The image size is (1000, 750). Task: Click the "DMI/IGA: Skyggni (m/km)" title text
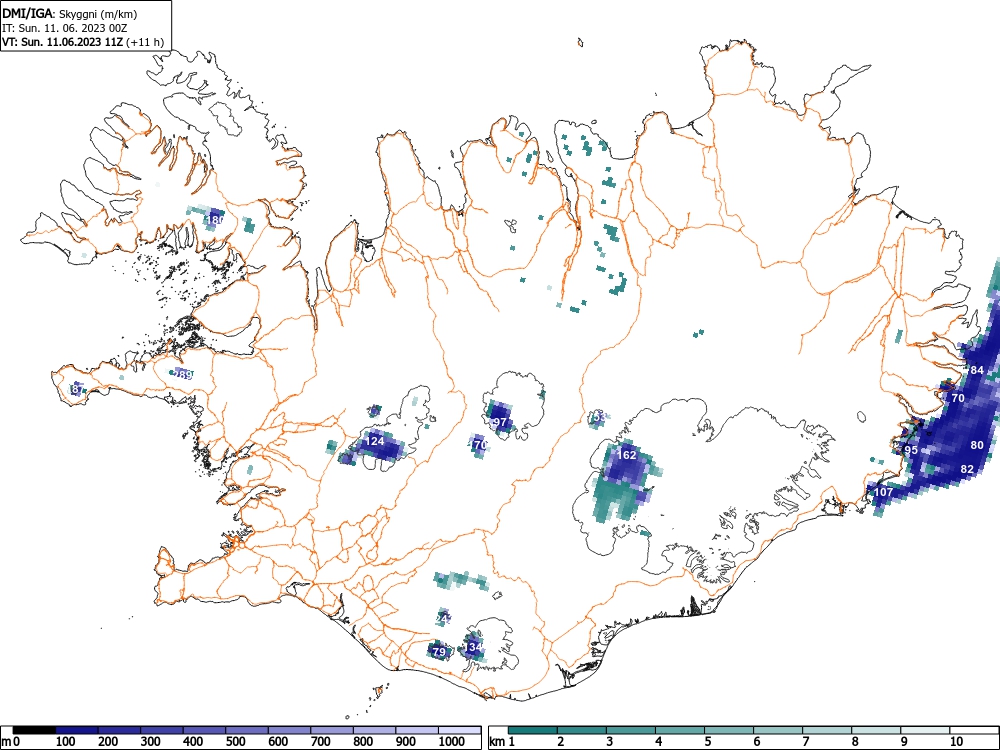point(70,13)
